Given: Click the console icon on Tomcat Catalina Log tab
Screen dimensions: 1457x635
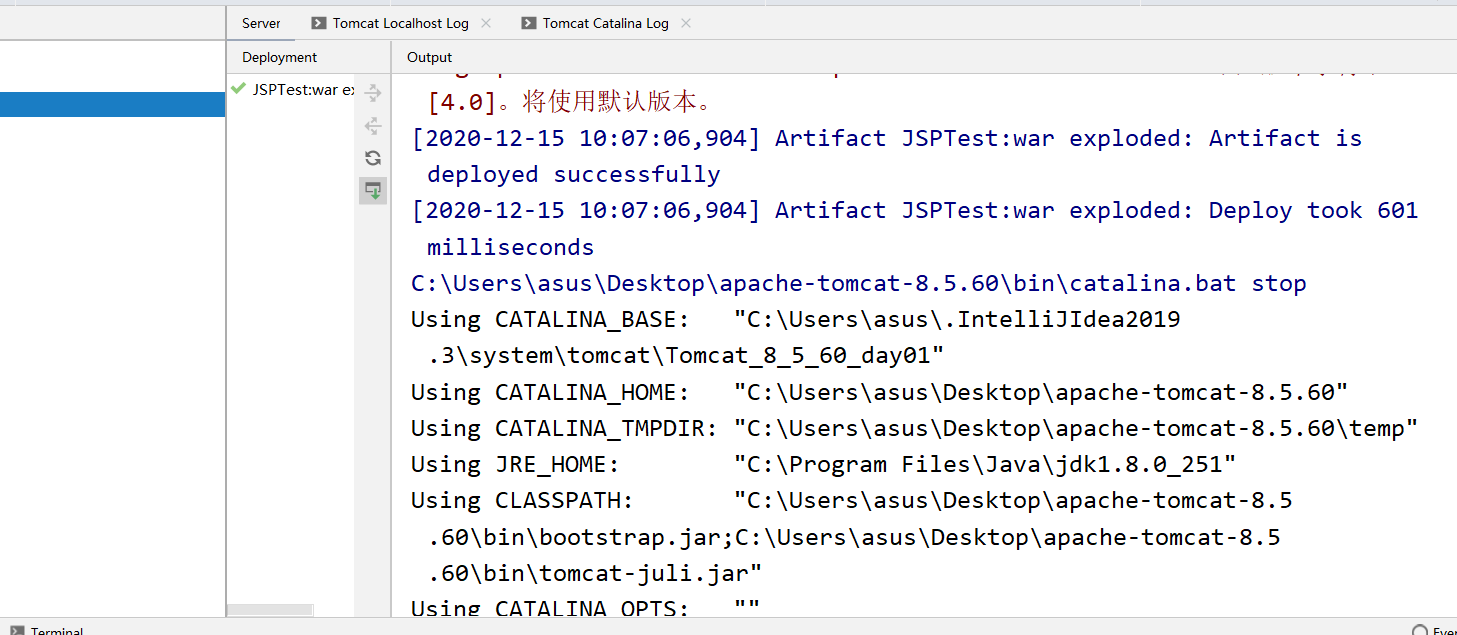Looking at the screenshot, I should pyautogui.click(x=528, y=23).
